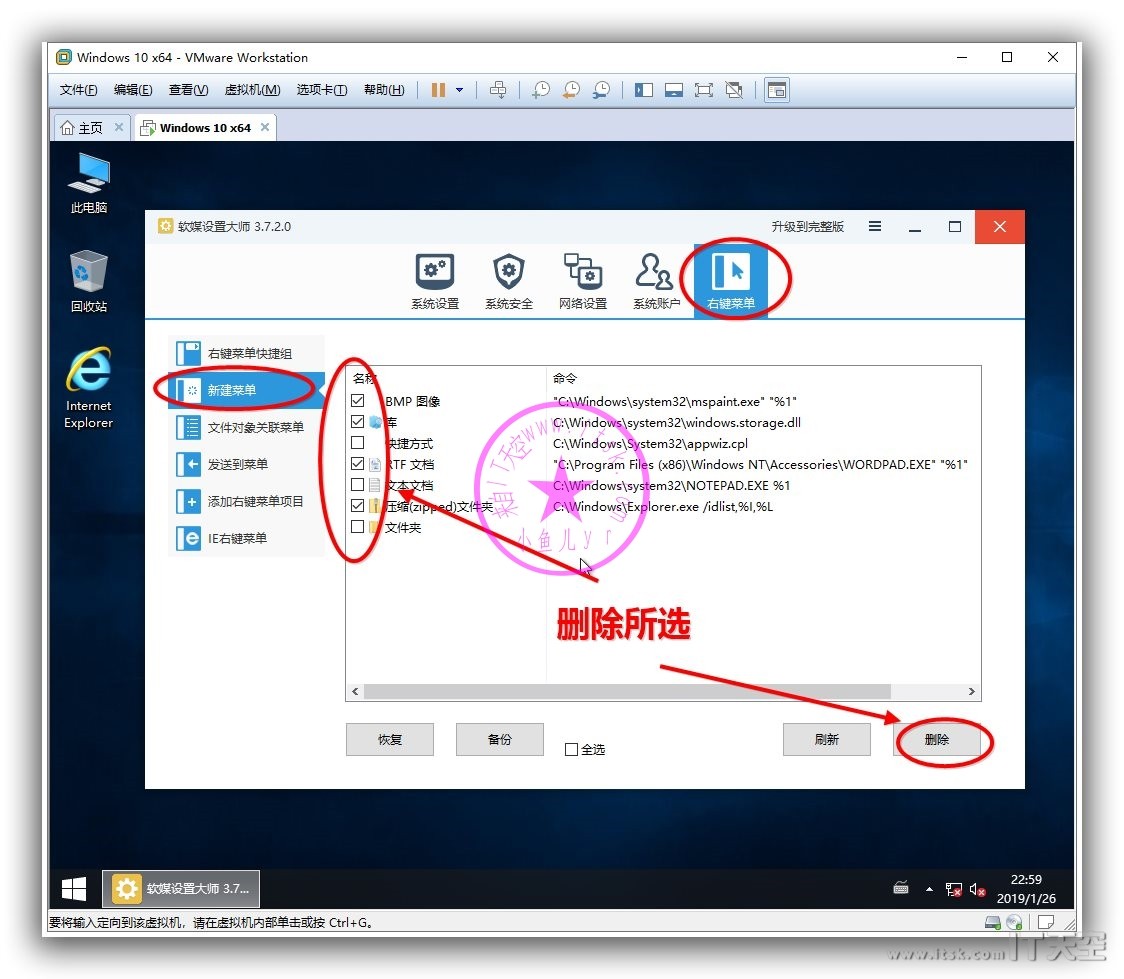Viewport: 1124px width, 979px height.
Task: Open the snapshot manager toolbar icon
Action: [x=601, y=90]
